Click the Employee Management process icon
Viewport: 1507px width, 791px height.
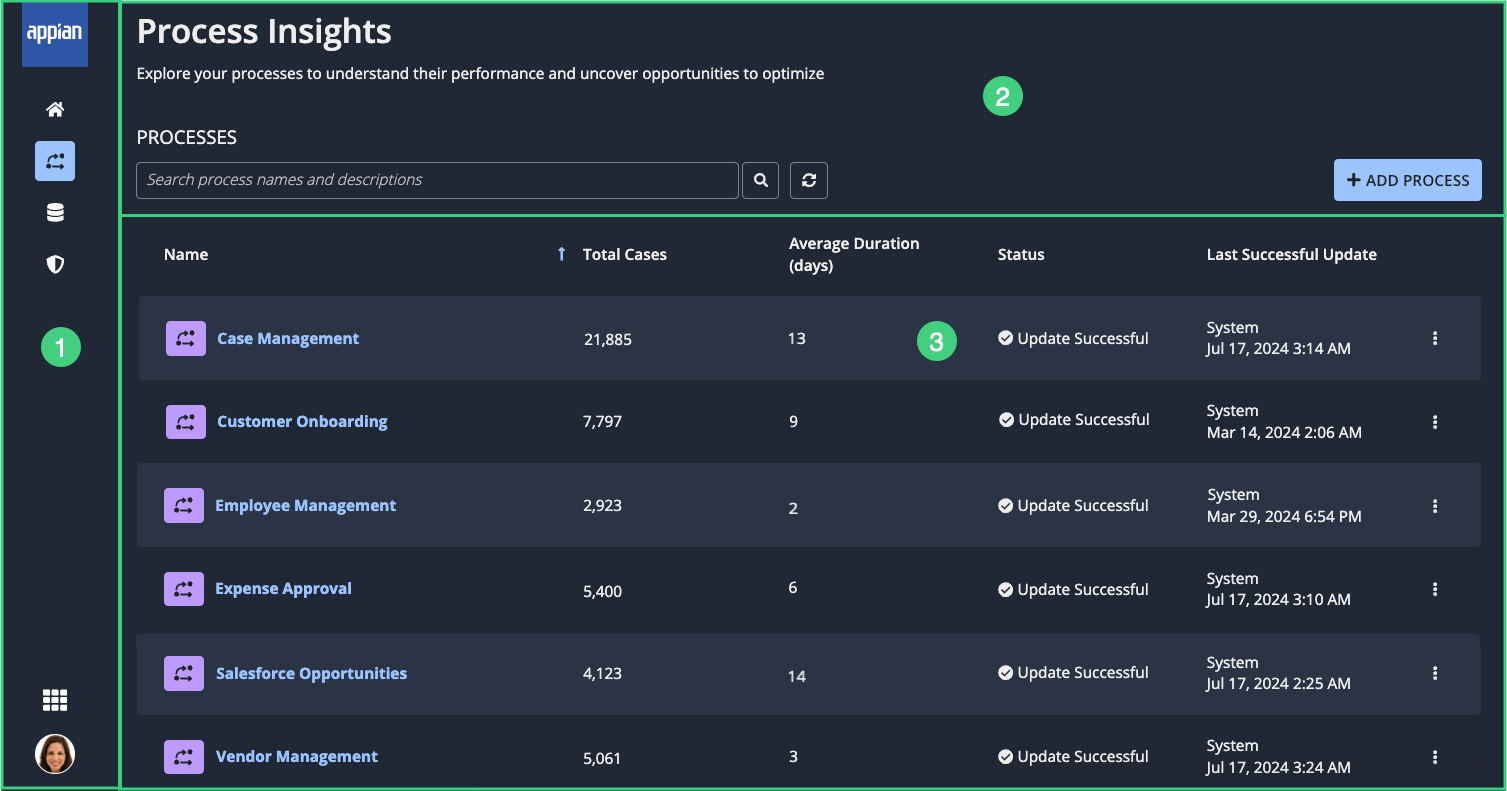184,505
